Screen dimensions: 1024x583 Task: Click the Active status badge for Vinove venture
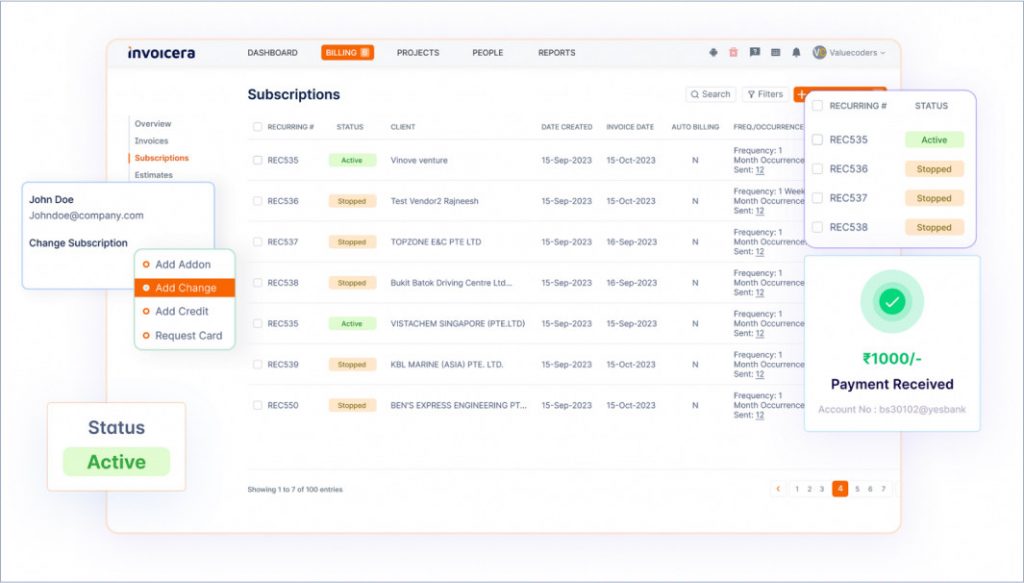pos(352,160)
